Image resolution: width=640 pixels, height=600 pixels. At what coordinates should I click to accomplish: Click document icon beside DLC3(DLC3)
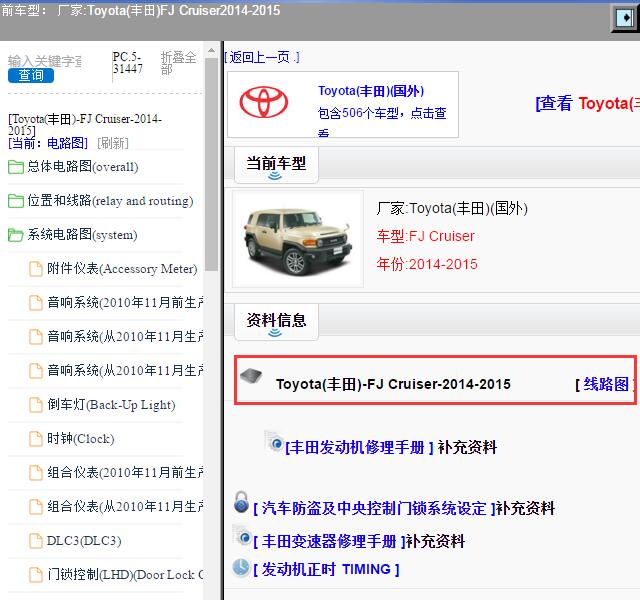36,541
